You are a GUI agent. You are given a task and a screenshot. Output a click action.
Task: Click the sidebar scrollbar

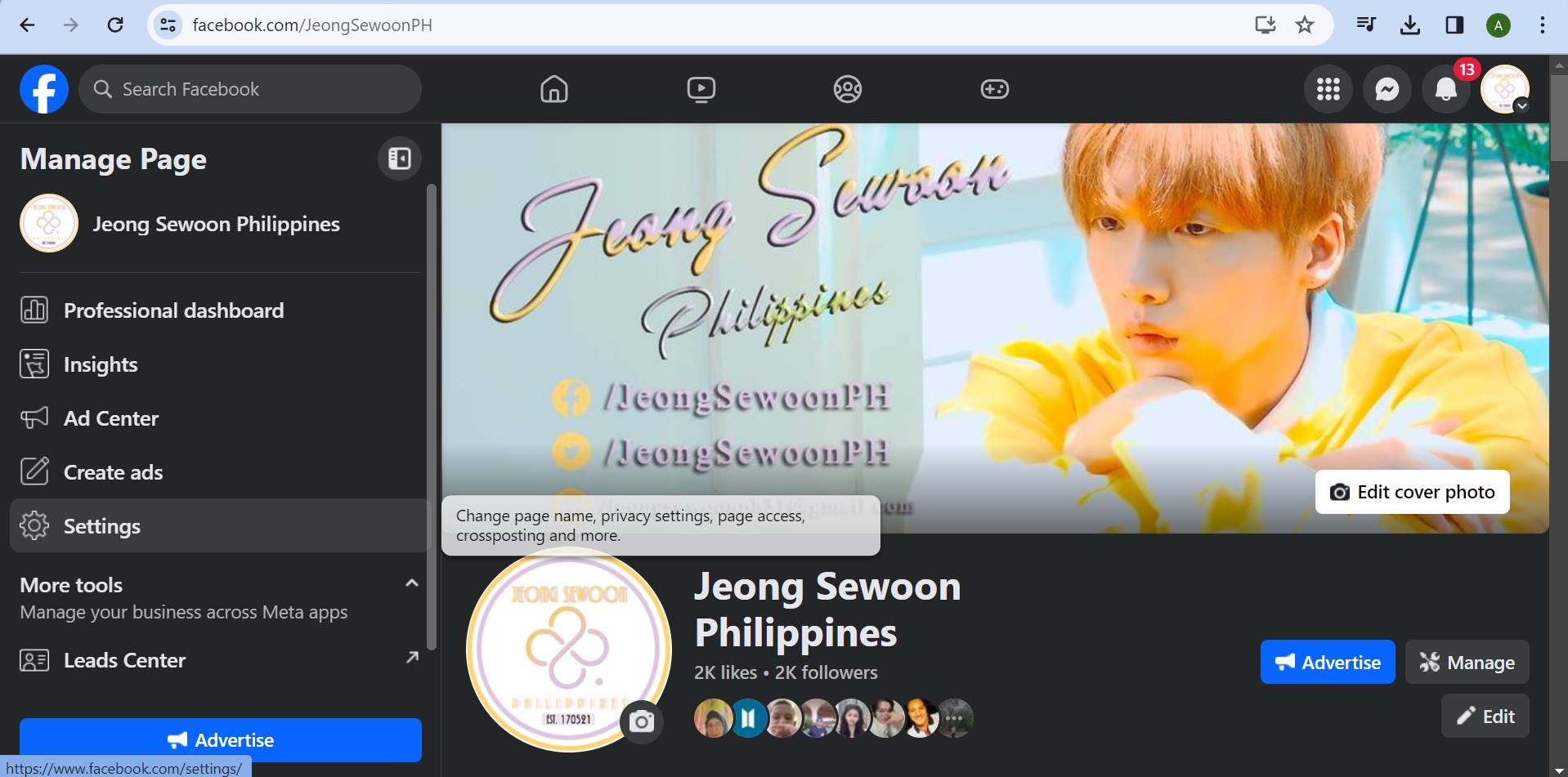[x=432, y=417]
